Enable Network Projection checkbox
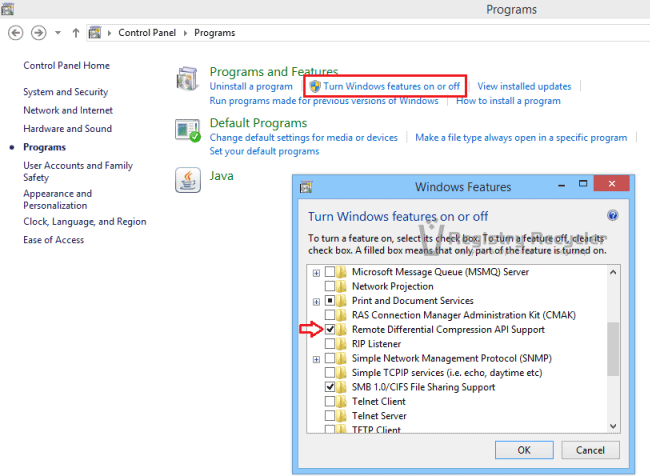This screenshot has height=476, width=650. tap(330, 286)
